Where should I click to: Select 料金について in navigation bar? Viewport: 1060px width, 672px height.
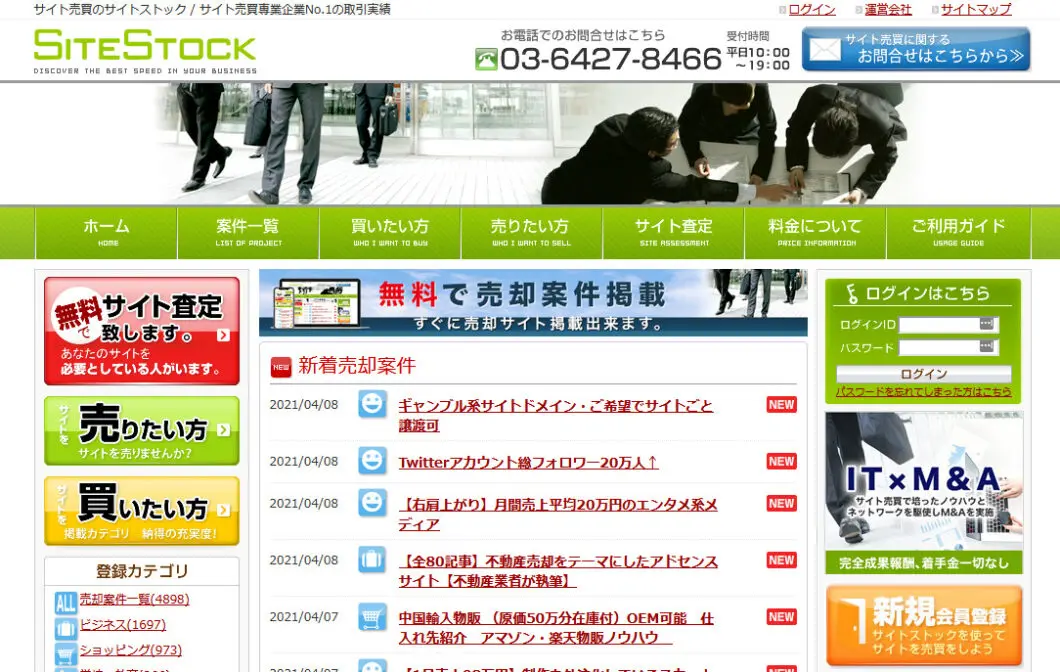coord(815,233)
